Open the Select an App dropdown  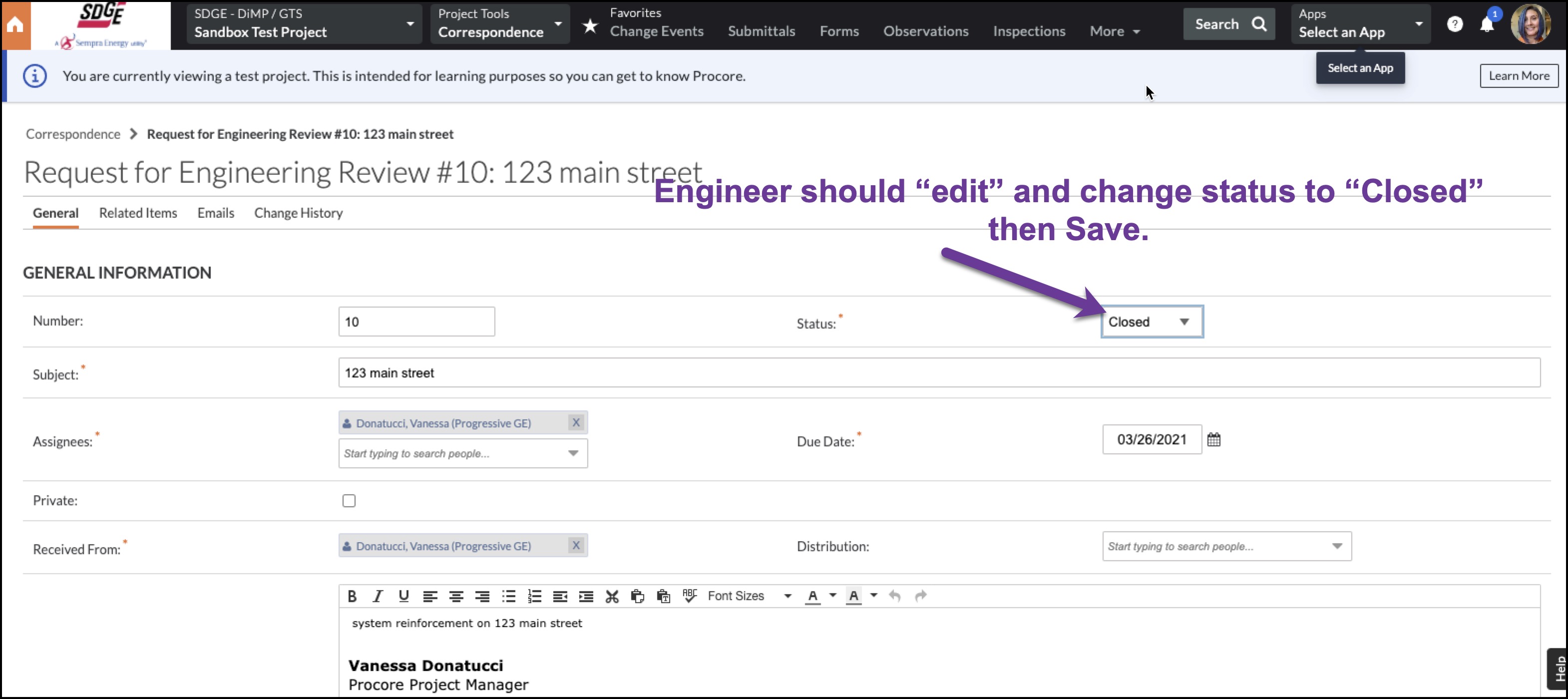pyautogui.click(x=1360, y=24)
